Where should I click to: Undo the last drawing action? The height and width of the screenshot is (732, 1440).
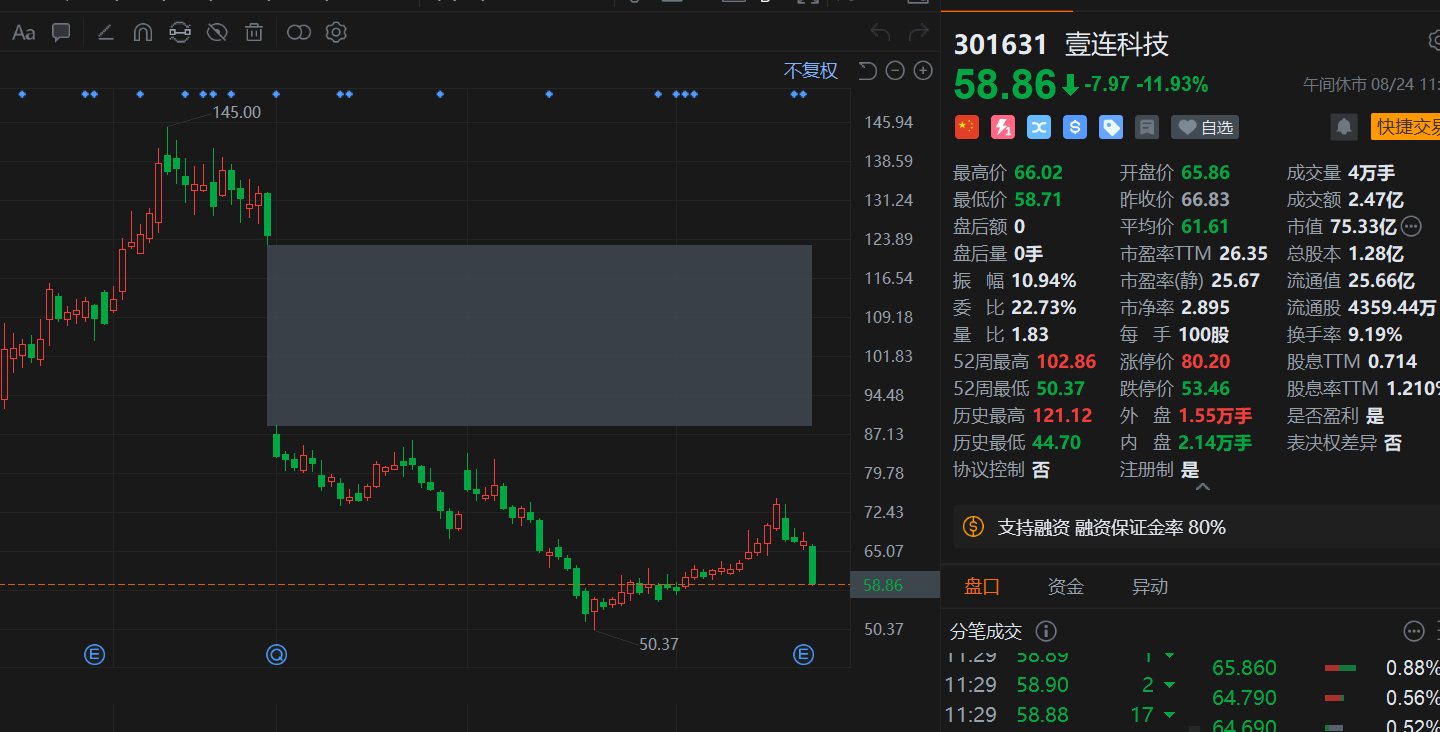(x=880, y=33)
